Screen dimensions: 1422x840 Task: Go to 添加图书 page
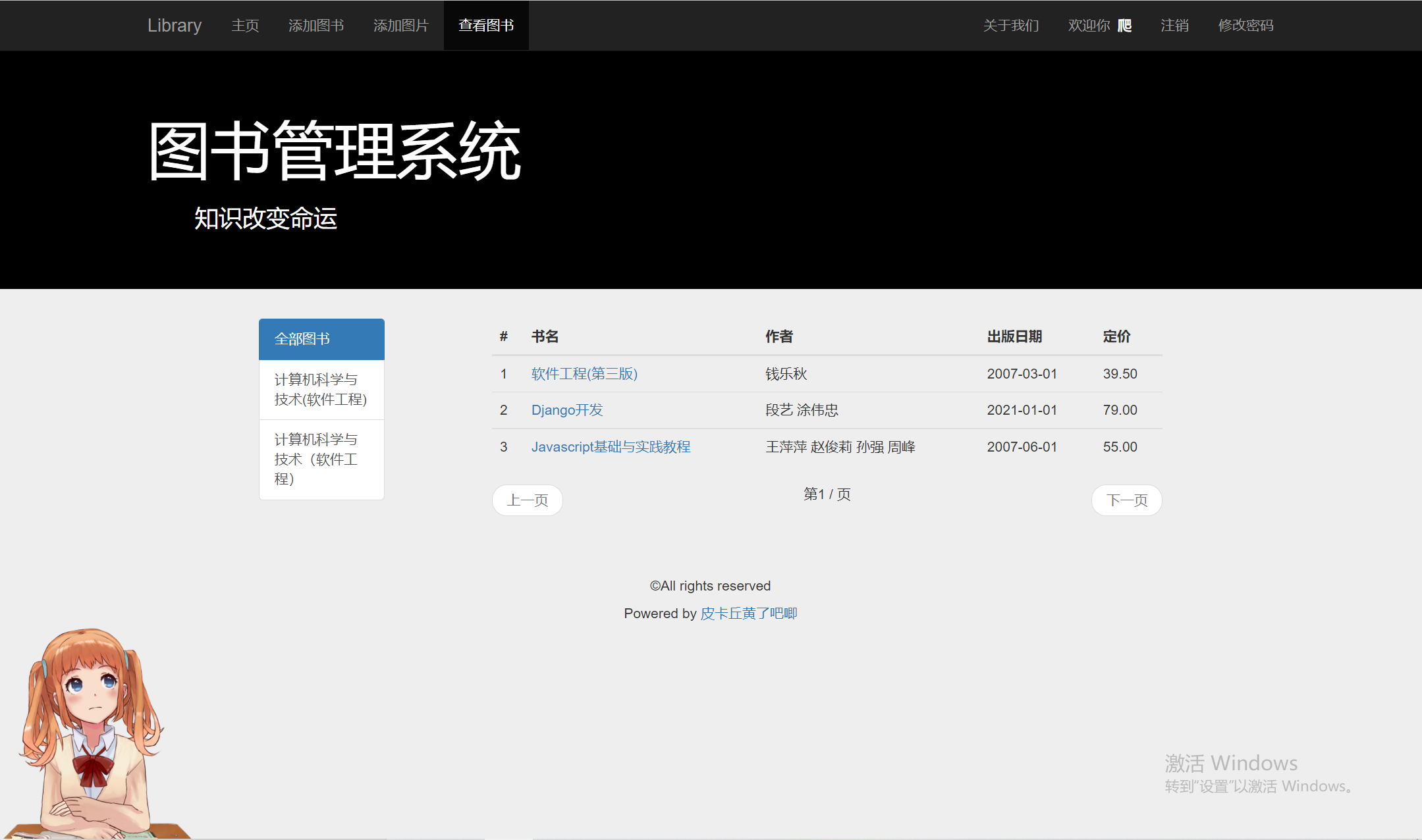pyautogui.click(x=316, y=26)
